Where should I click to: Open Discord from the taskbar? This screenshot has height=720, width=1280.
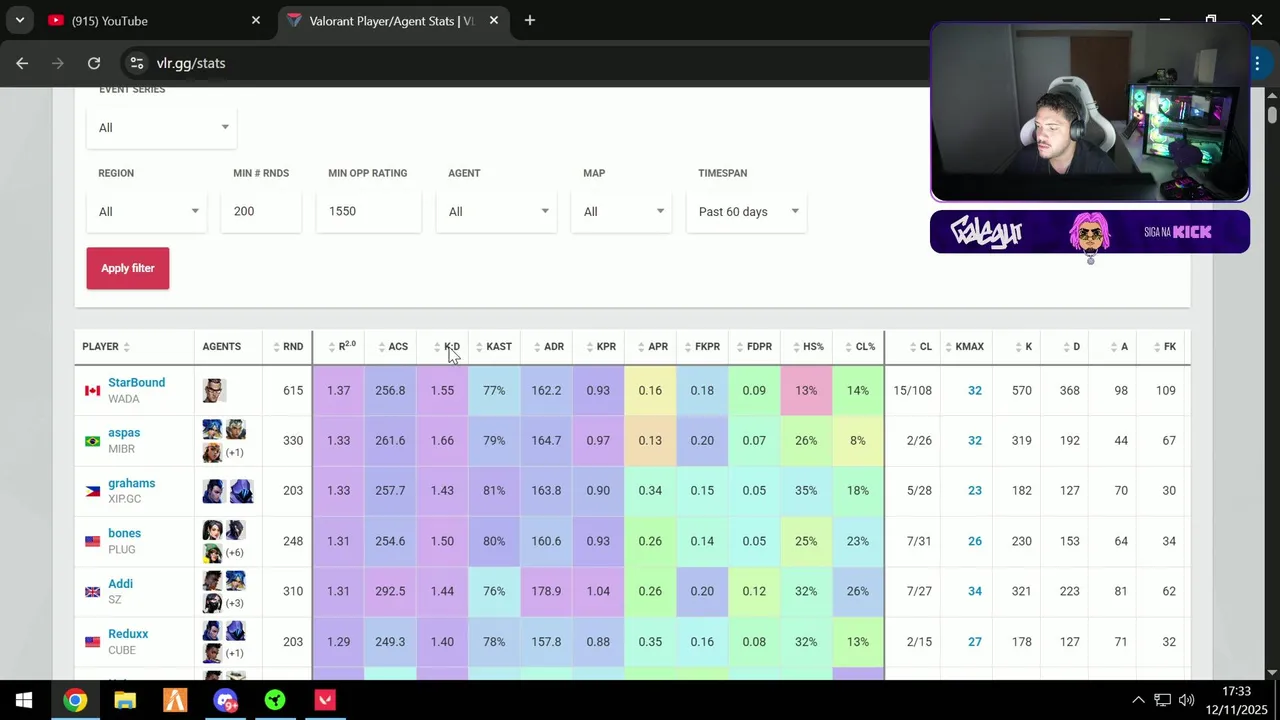tap(225, 700)
